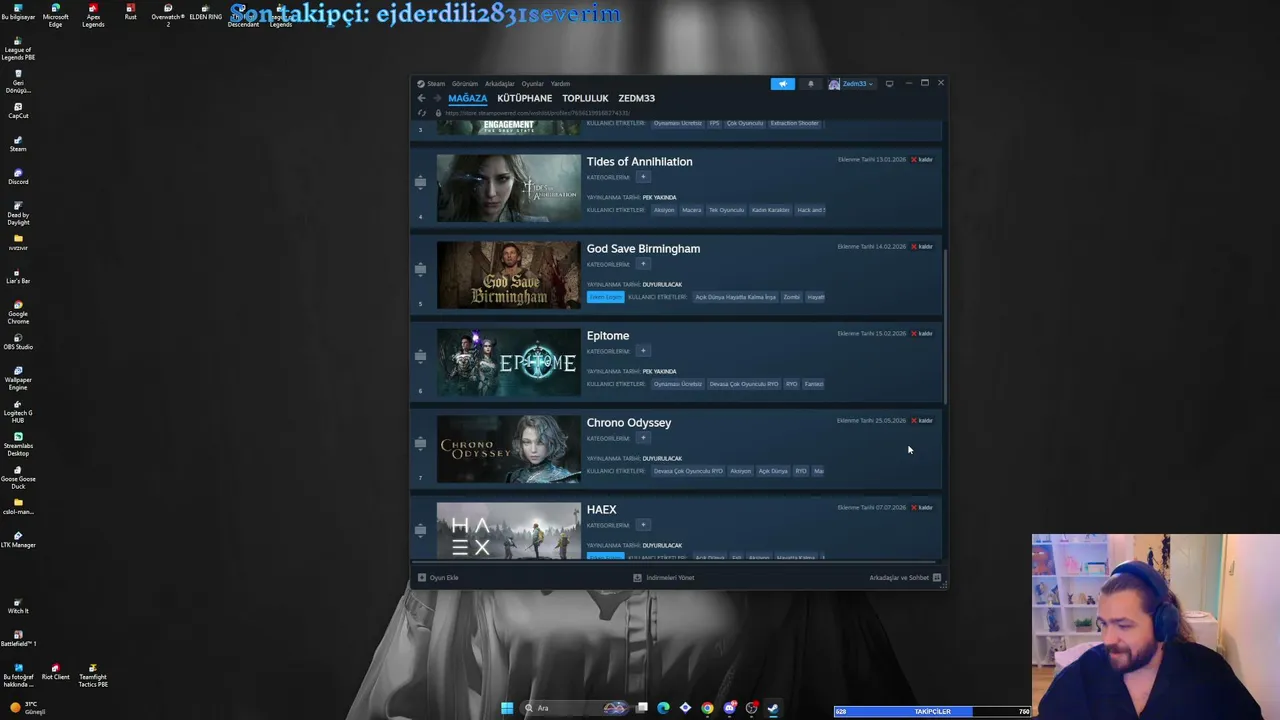Open the Steam announcements megaphone button
This screenshot has height=720, width=1280.
[x=783, y=84]
